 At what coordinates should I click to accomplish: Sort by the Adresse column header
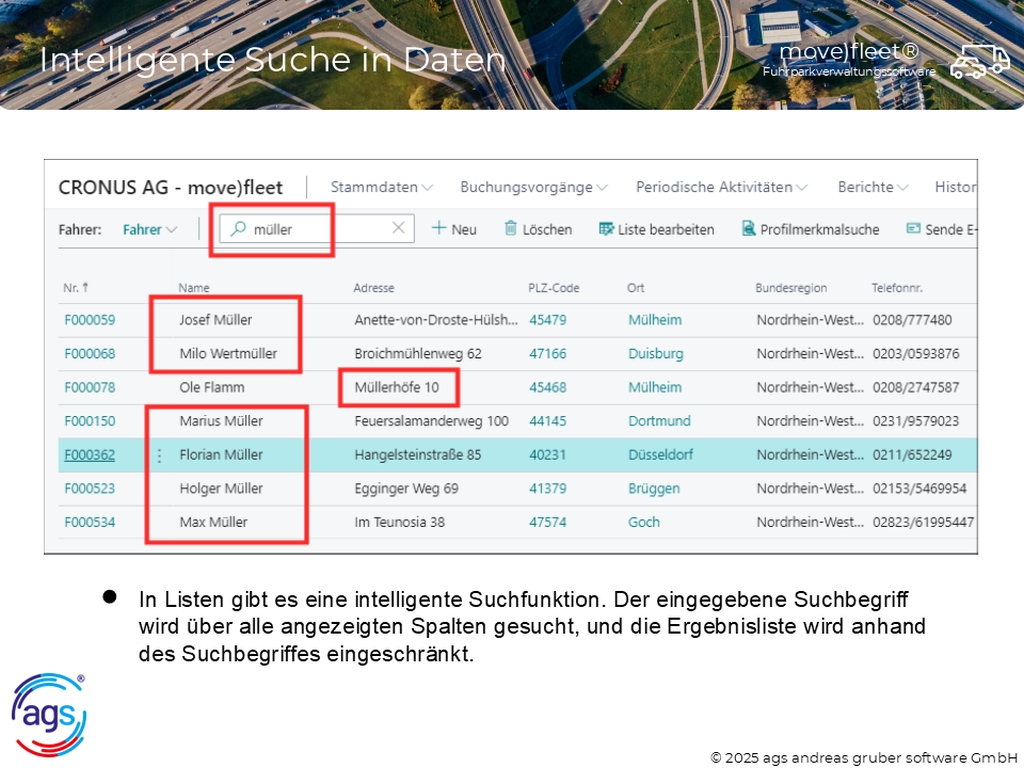374,288
